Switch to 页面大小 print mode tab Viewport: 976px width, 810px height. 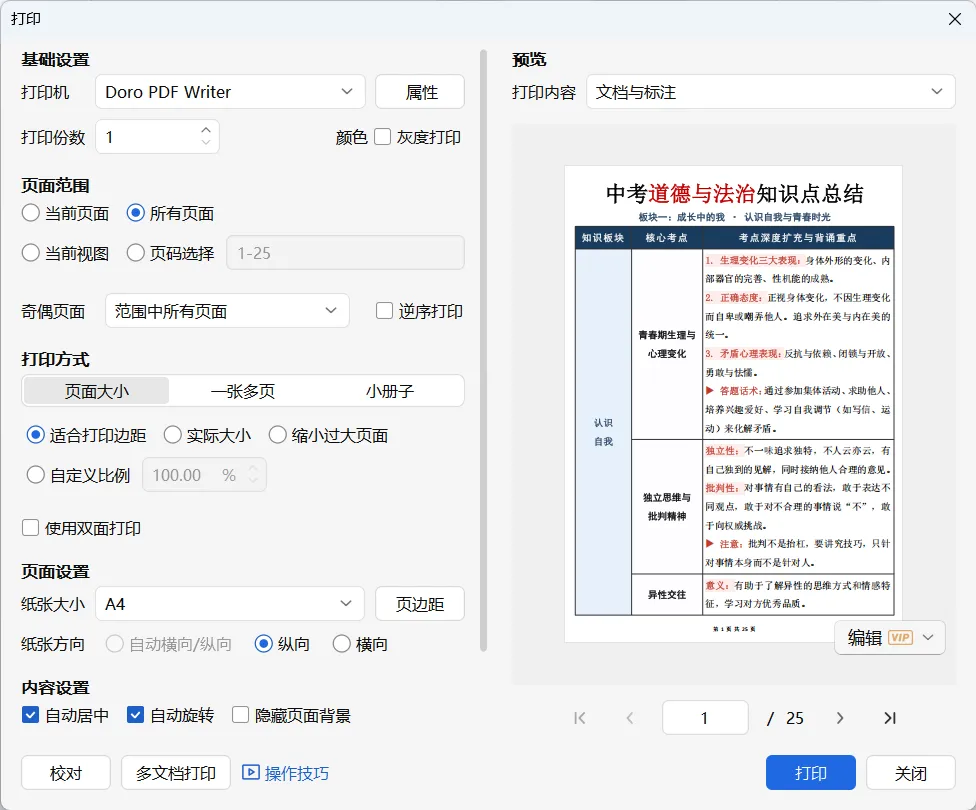coord(96,391)
